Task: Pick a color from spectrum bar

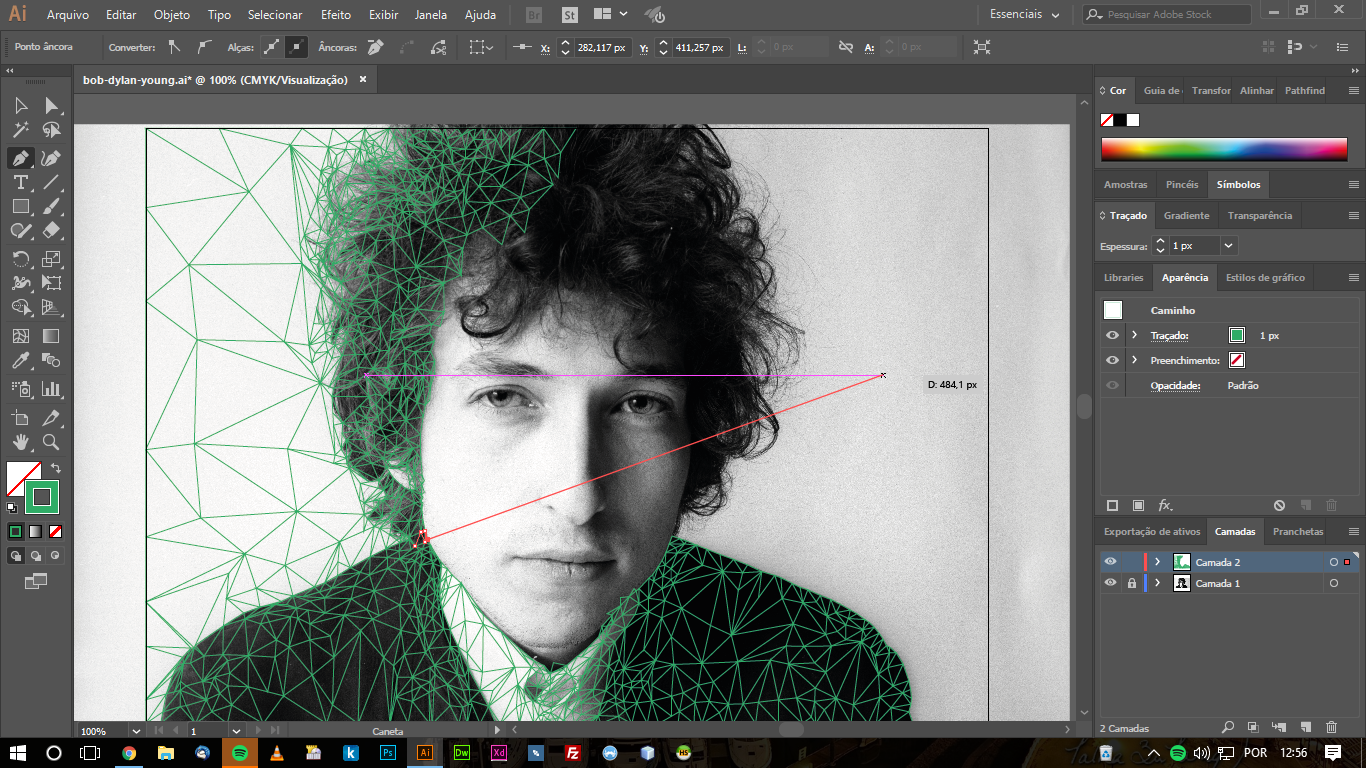Action: click(1224, 149)
